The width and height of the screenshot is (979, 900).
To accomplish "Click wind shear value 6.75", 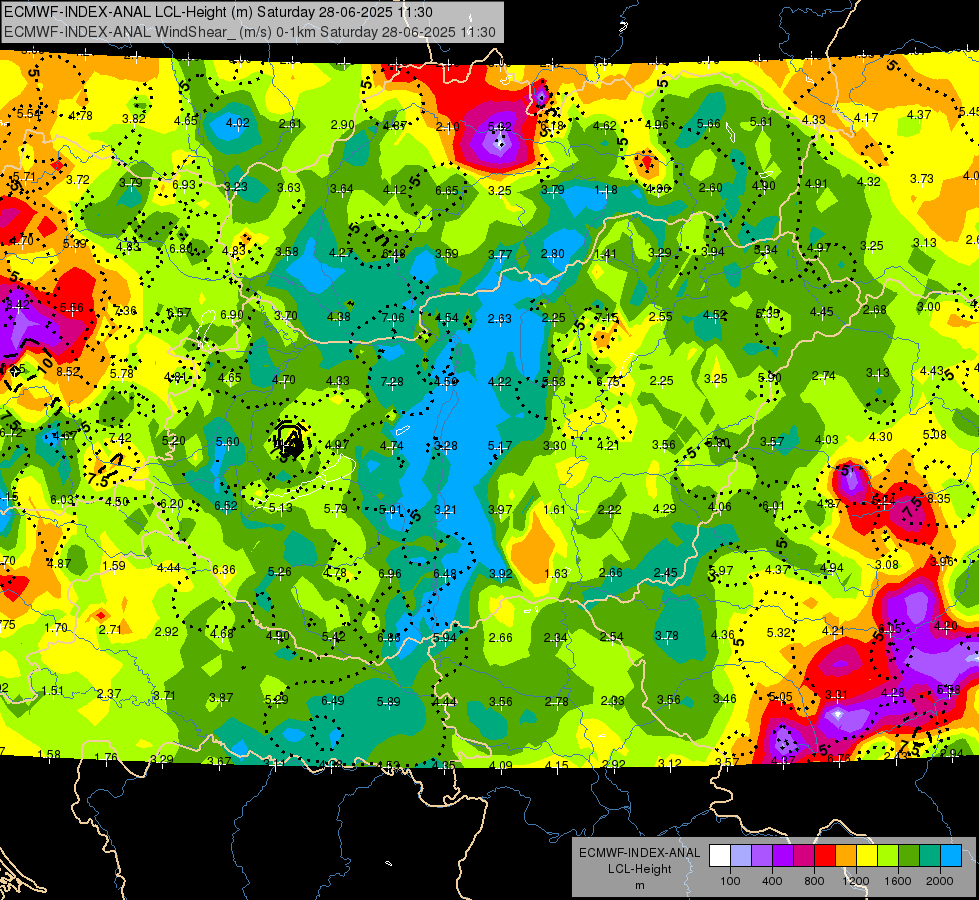I will click(x=608, y=382).
